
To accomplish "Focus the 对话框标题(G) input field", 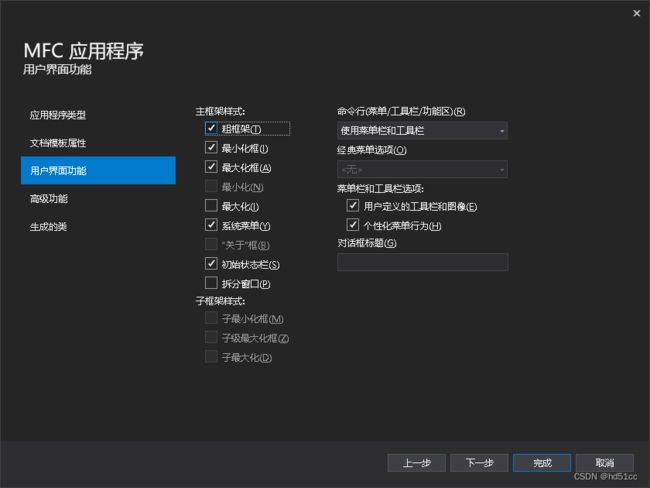I will point(422,262).
